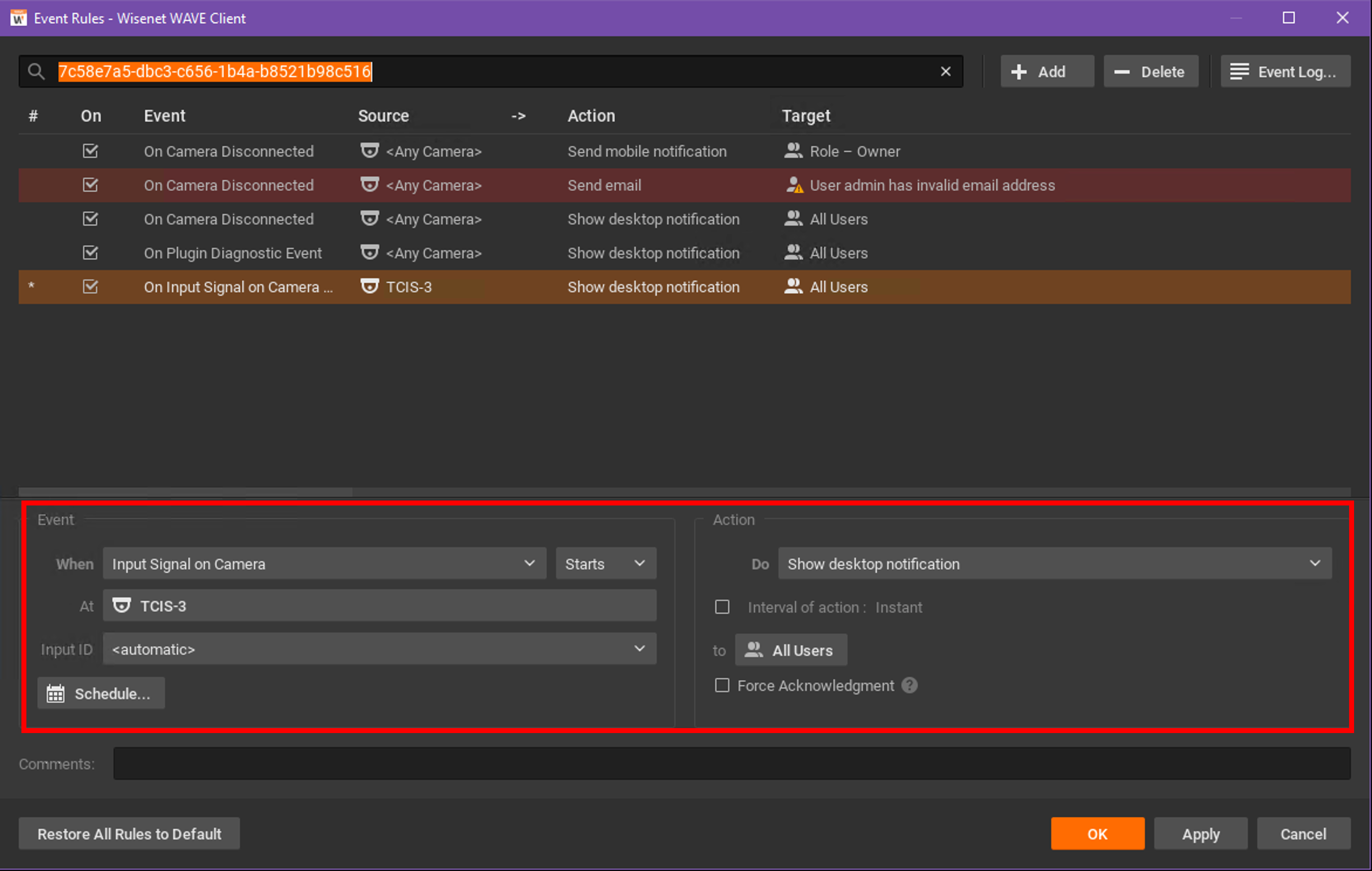
Task: Clear the search field with X icon
Action: pos(945,72)
